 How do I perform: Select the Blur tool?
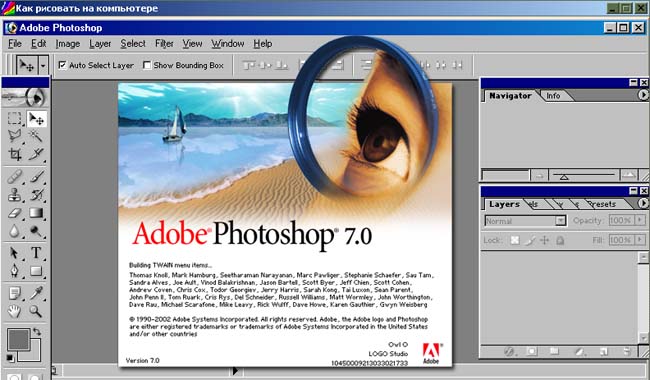(15, 231)
